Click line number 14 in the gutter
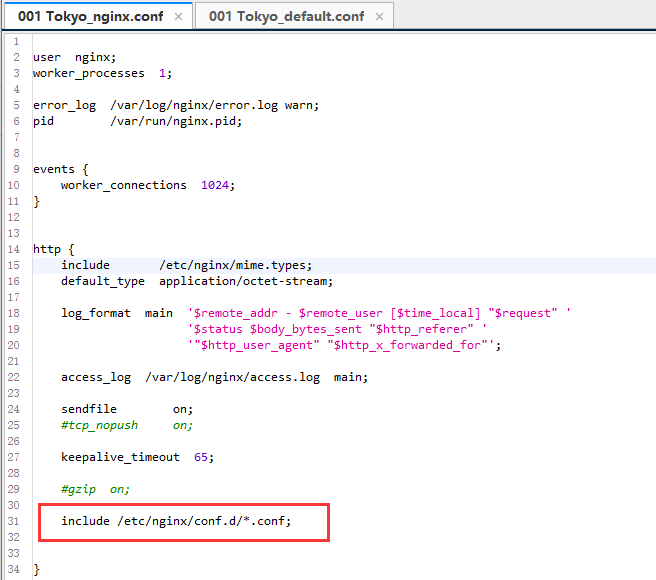 [13, 249]
